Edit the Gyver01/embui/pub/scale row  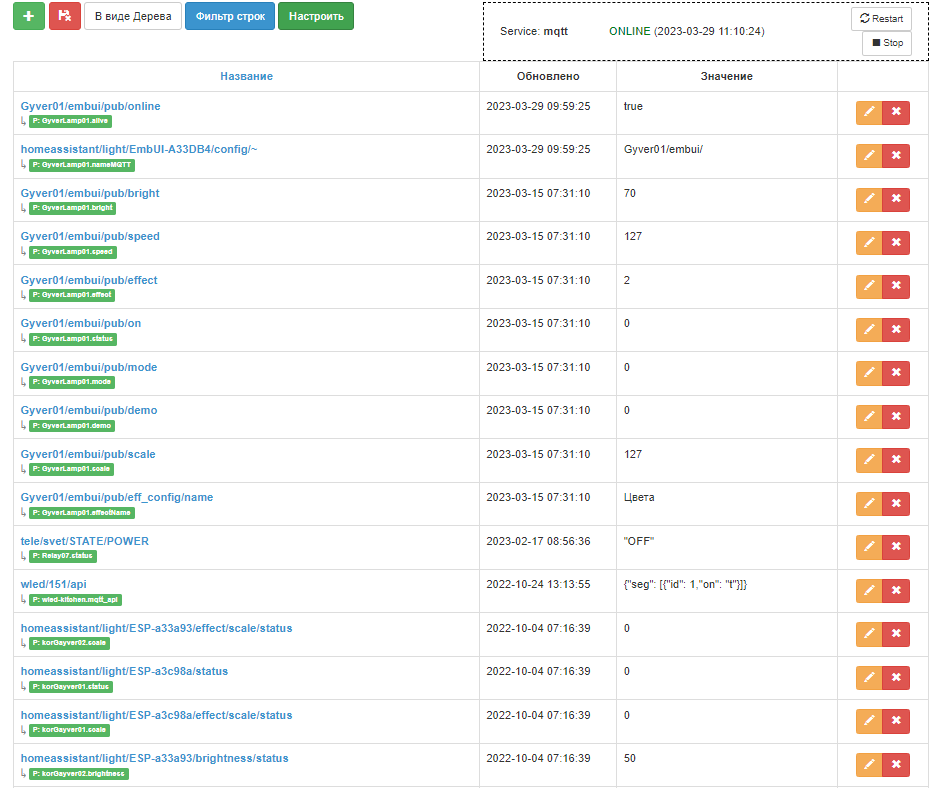[x=869, y=460]
